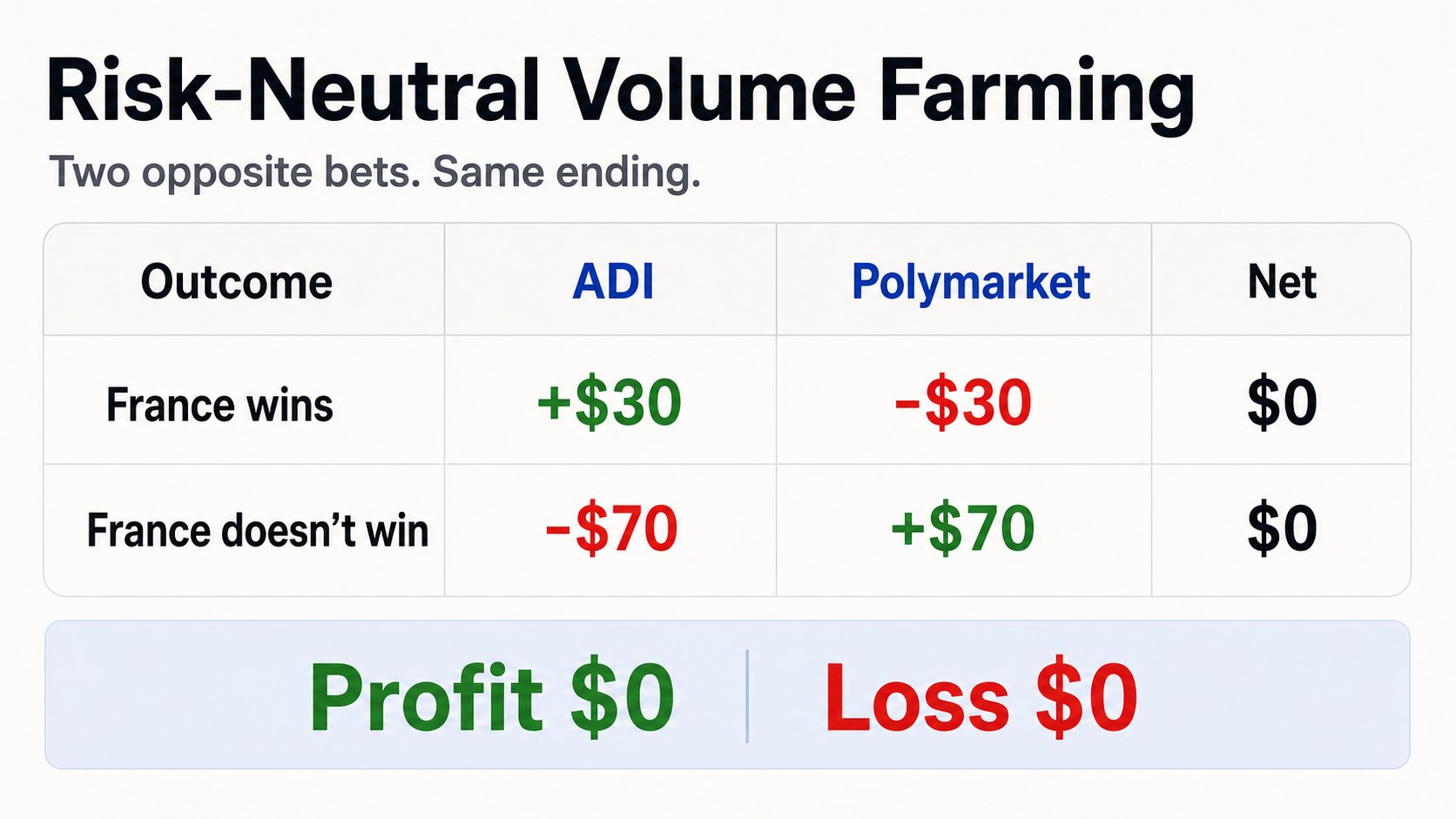The width and height of the screenshot is (1456, 819).
Task: Click the subtitle 'Two opposite bets. Same ending.'
Action: tap(375, 171)
